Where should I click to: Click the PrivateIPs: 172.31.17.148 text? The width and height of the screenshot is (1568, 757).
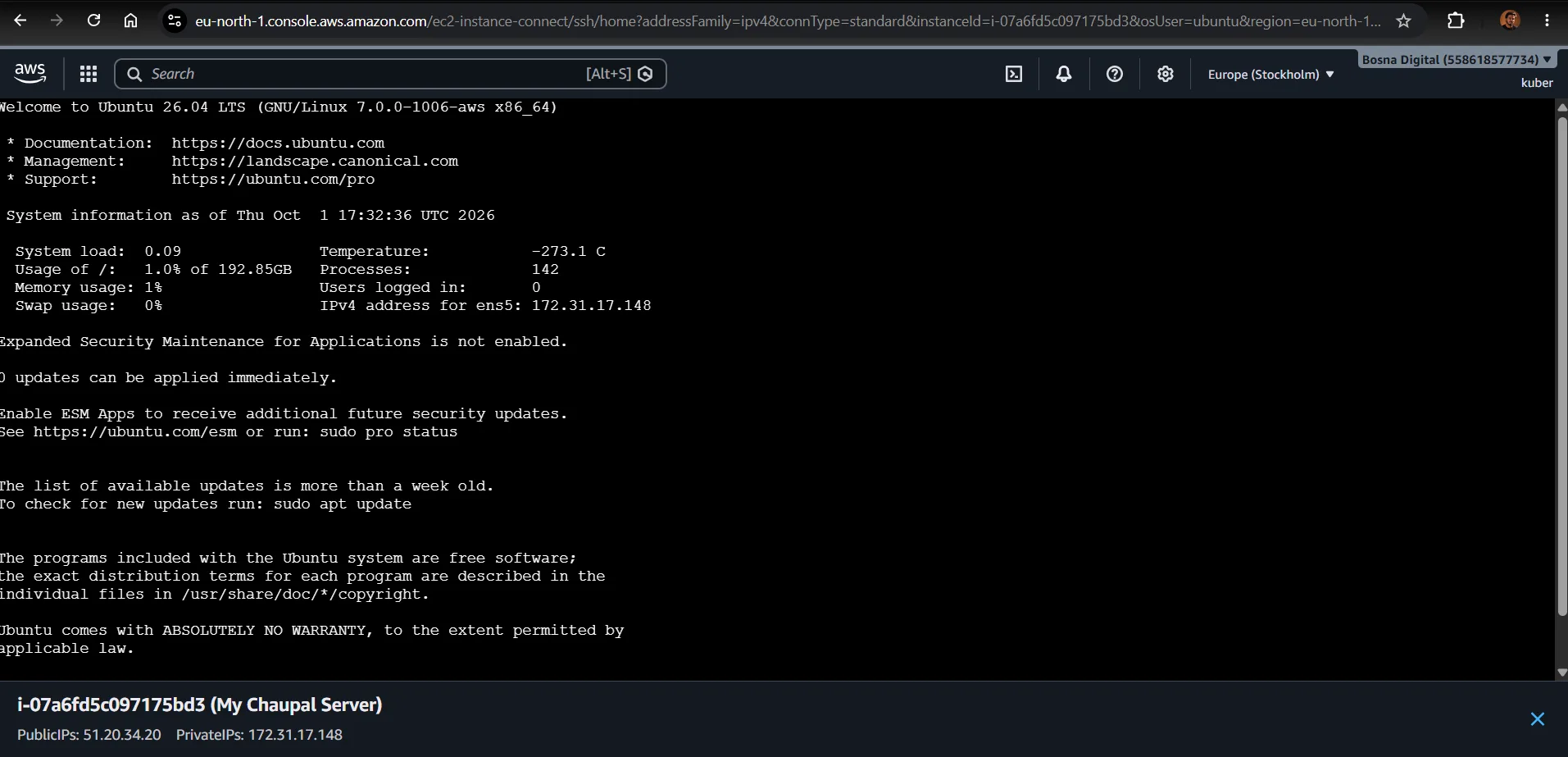point(259,735)
